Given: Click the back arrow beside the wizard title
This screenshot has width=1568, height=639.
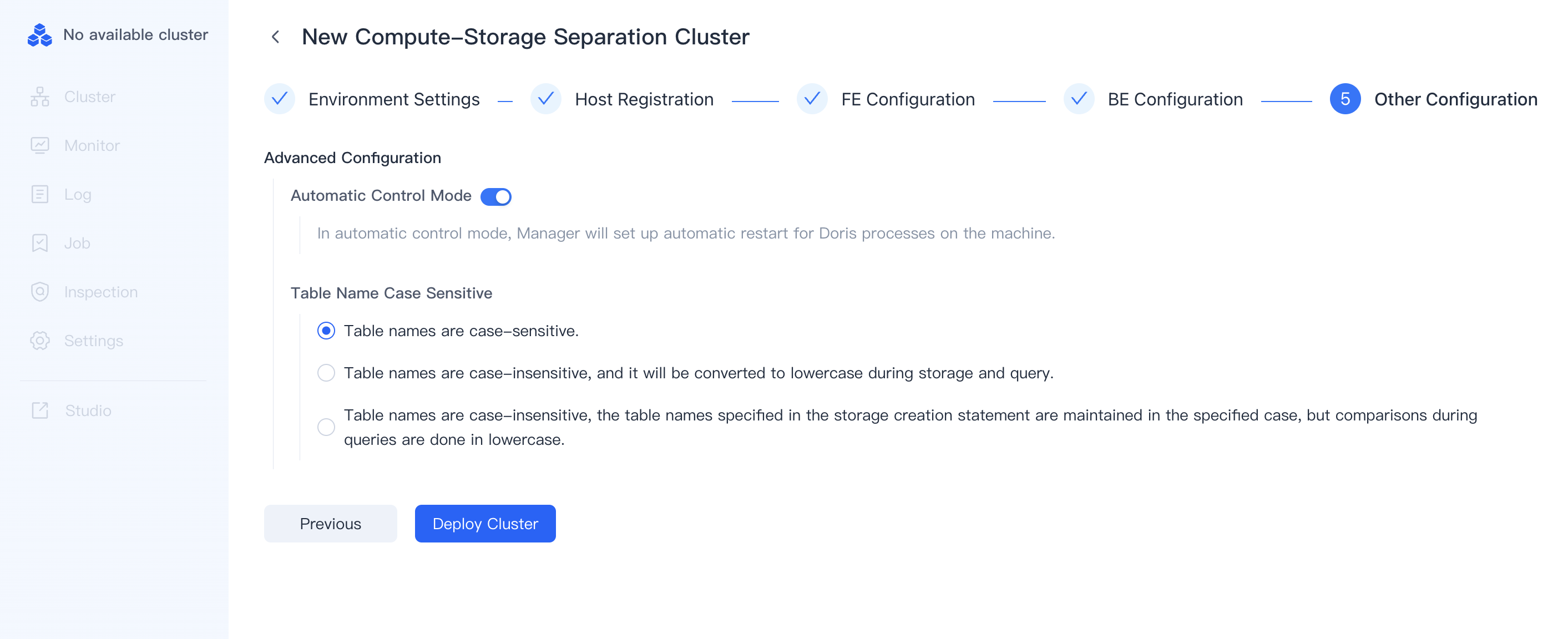Looking at the screenshot, I should click(276, 37).
